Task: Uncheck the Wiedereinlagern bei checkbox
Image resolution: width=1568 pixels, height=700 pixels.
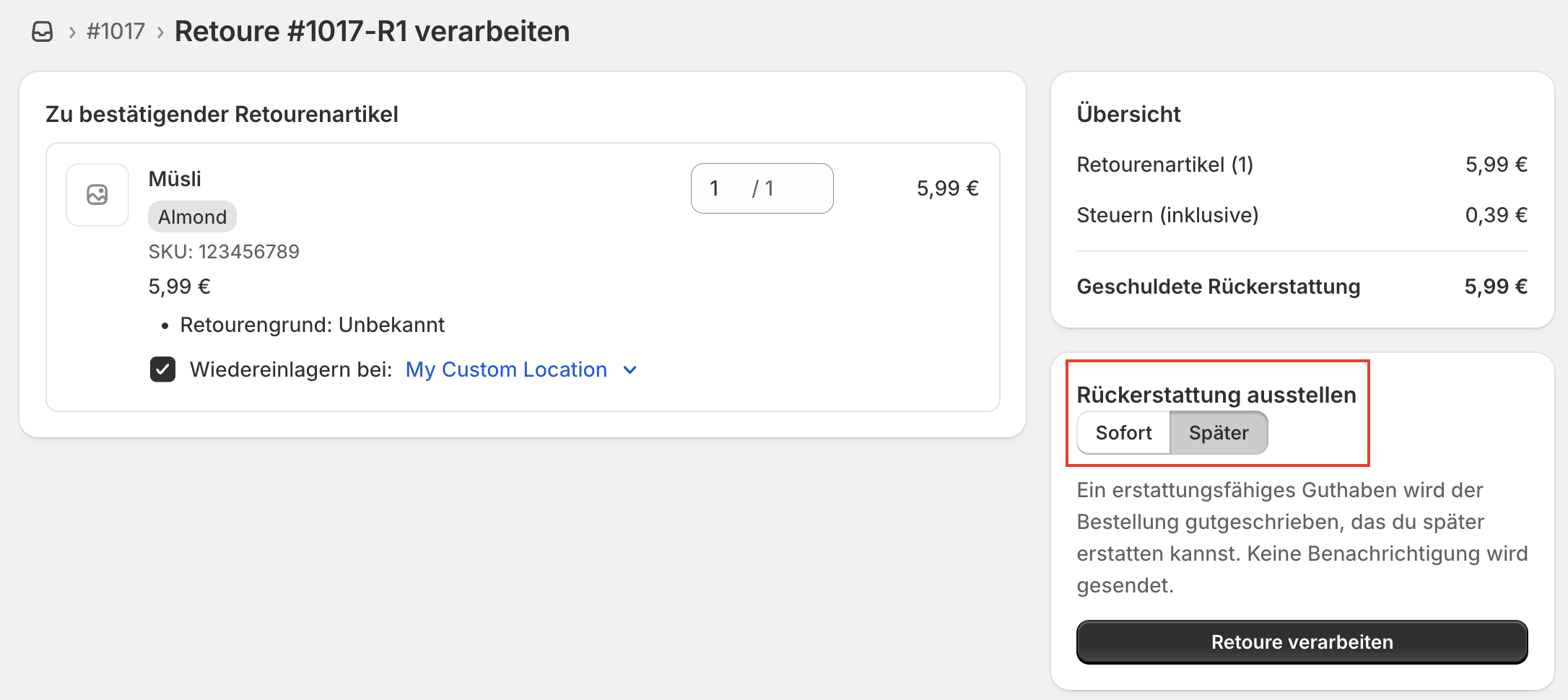Action: (x=163, y=369)
